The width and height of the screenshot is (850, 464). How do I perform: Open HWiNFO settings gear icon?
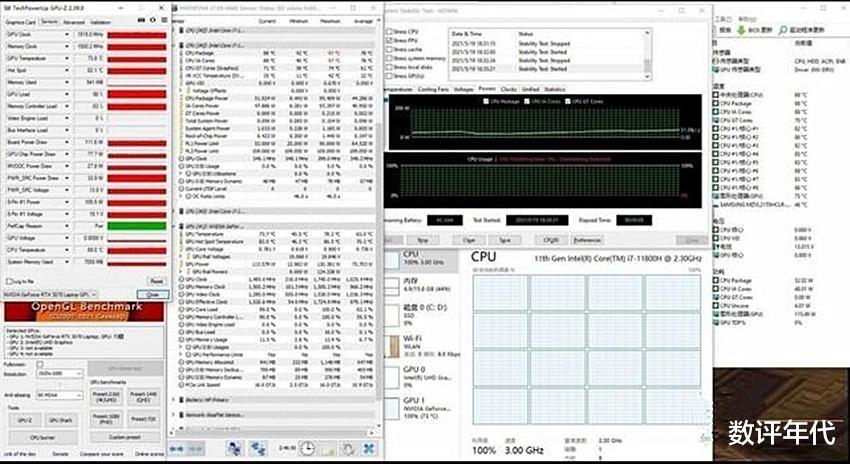348,448
